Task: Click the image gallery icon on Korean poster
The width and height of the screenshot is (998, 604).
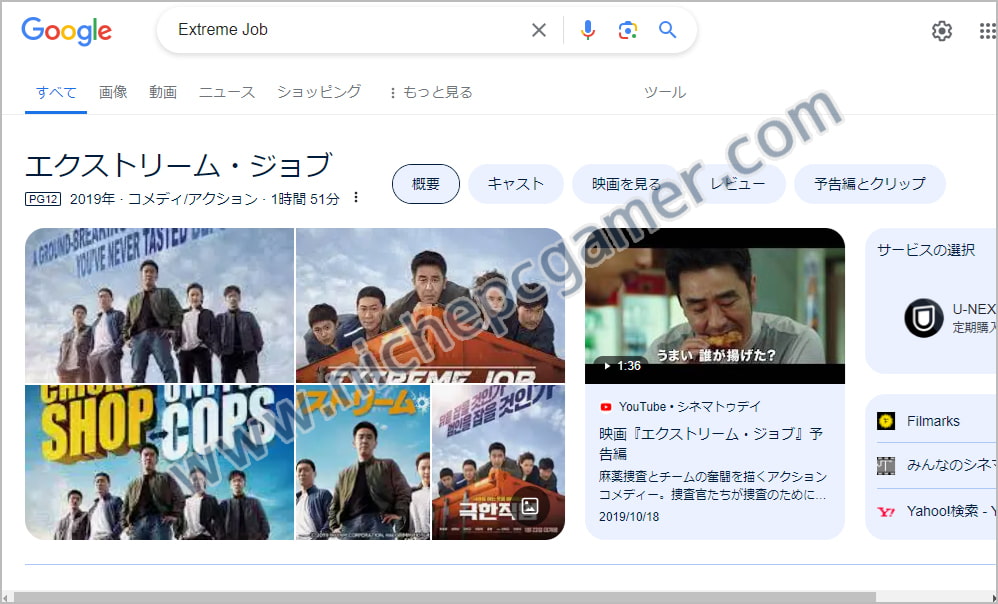Action: 530,506
